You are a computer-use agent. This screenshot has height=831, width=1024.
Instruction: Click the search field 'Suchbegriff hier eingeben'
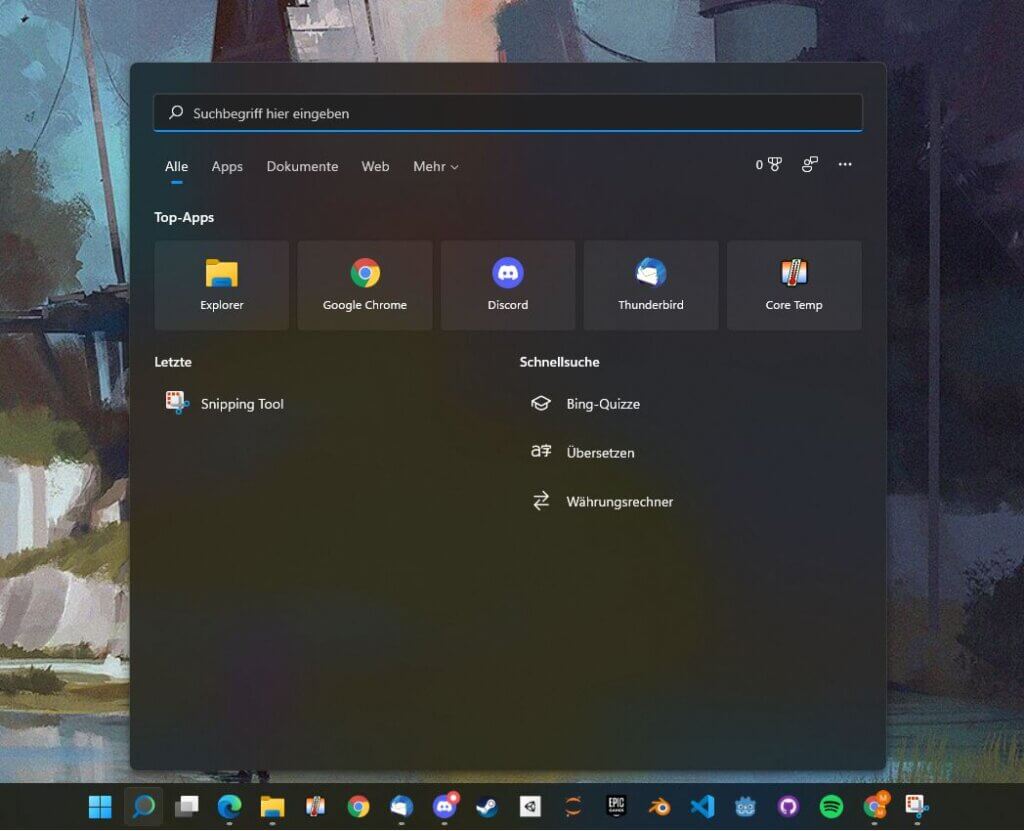pos(508,113)
